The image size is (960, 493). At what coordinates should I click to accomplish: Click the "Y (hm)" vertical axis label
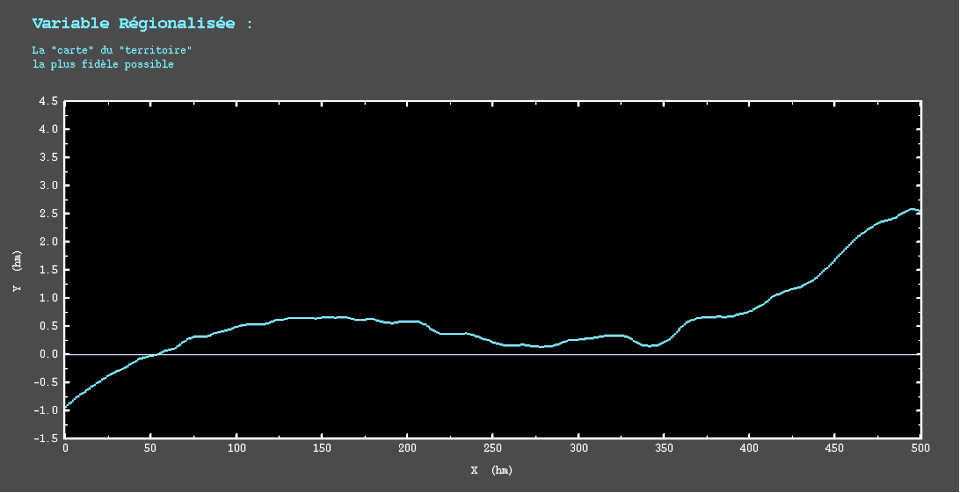click(16, 270)
